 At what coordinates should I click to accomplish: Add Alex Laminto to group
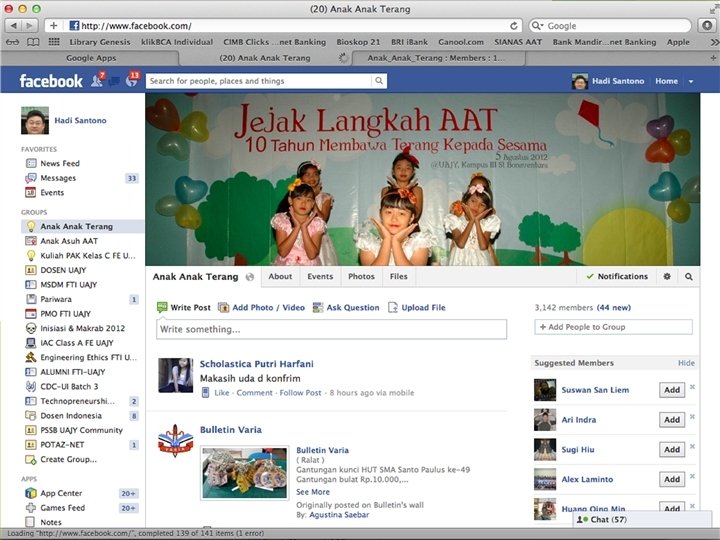tap(672, 479)
